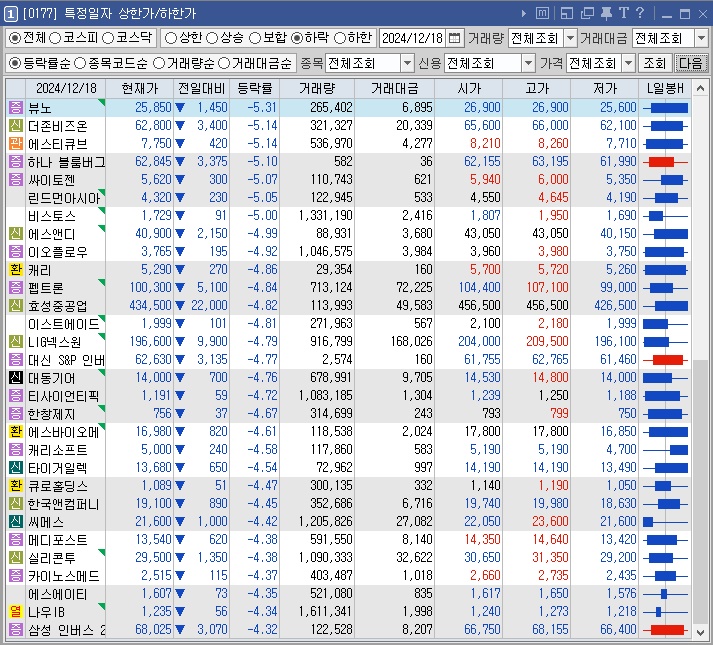This screenshot has height=645, width=713.
Task: Select the 더존비즈온 stock row name
Action: click(57, 126)
